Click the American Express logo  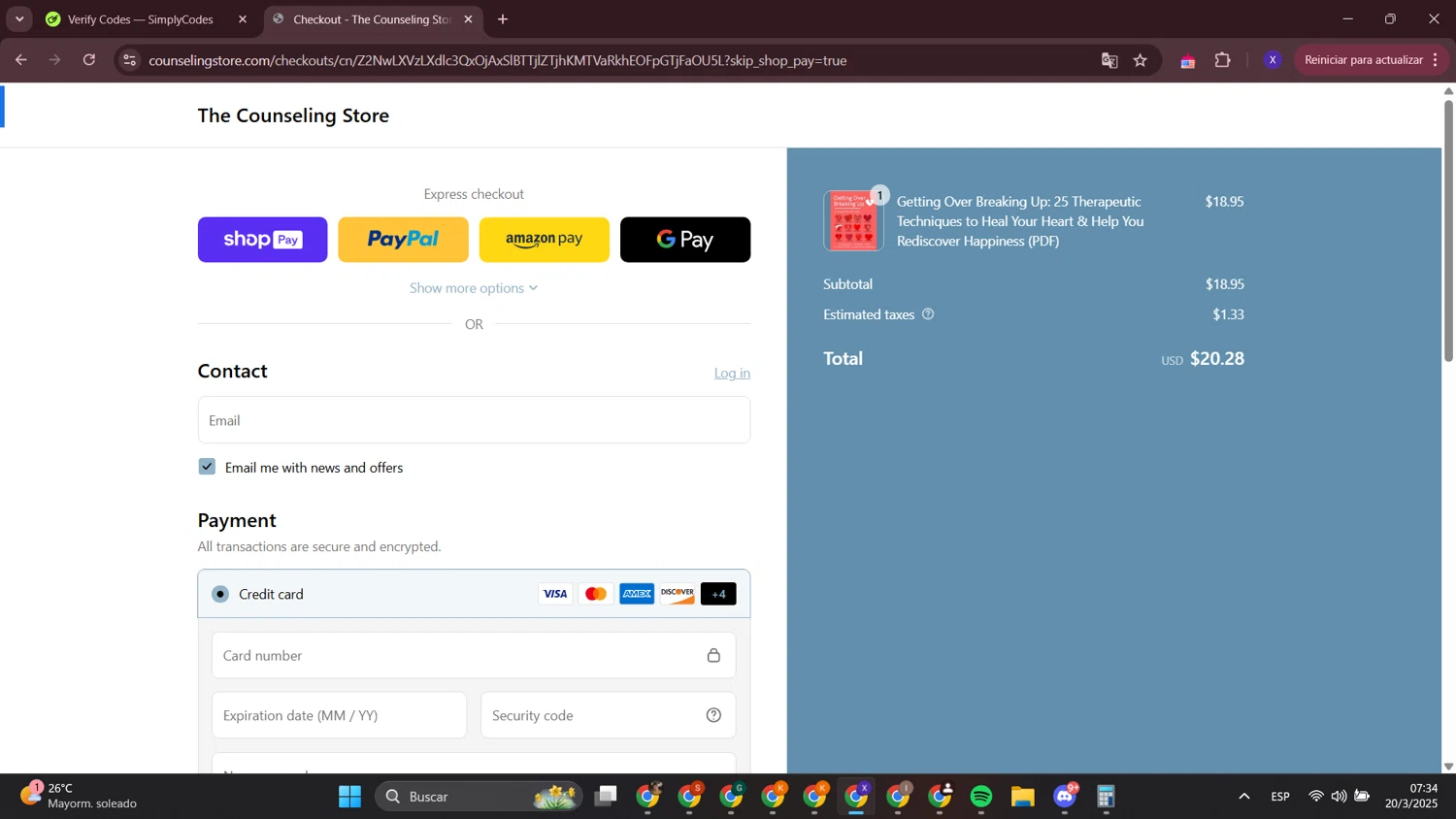tap(637, 594)
